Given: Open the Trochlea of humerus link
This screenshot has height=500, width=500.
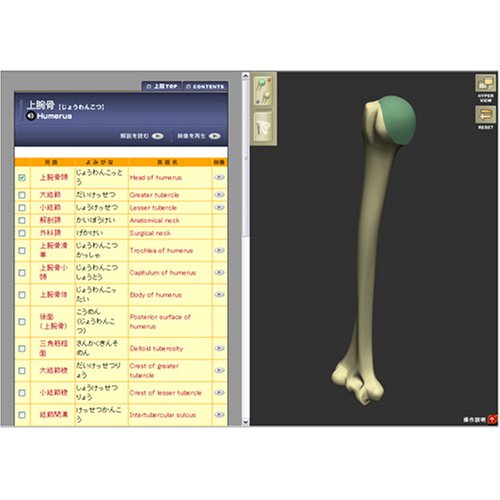Looking at the screenshot, I should pos(161,250).
